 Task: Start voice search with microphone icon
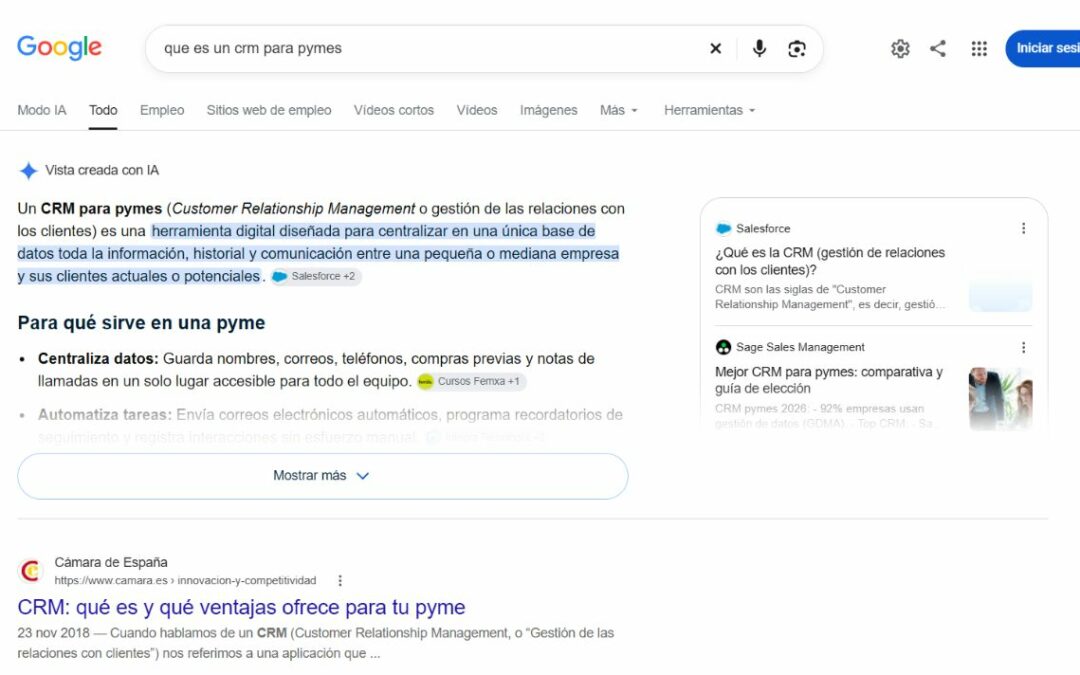(759, 48)
